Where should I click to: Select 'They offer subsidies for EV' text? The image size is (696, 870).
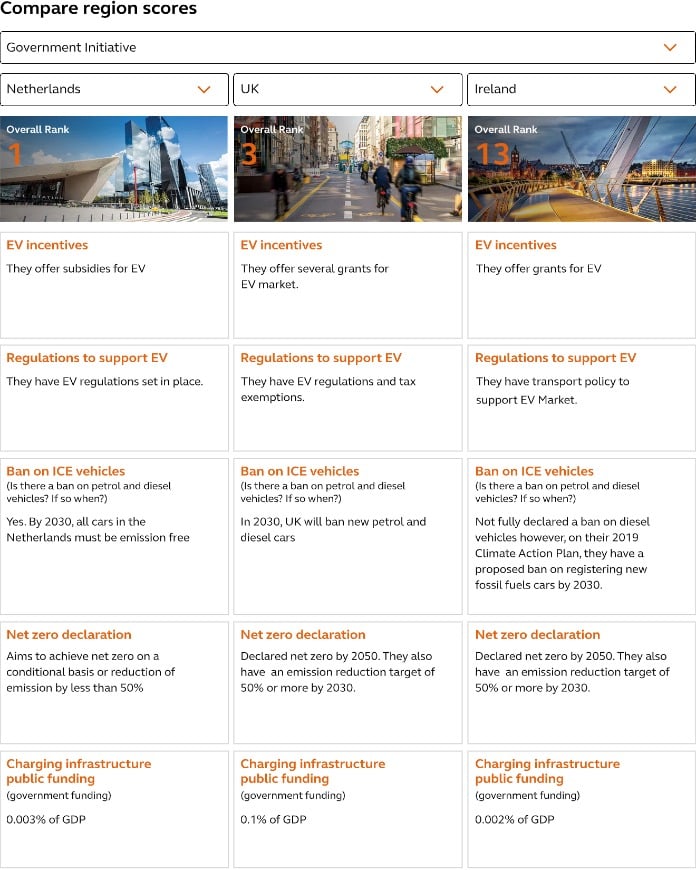76,269
